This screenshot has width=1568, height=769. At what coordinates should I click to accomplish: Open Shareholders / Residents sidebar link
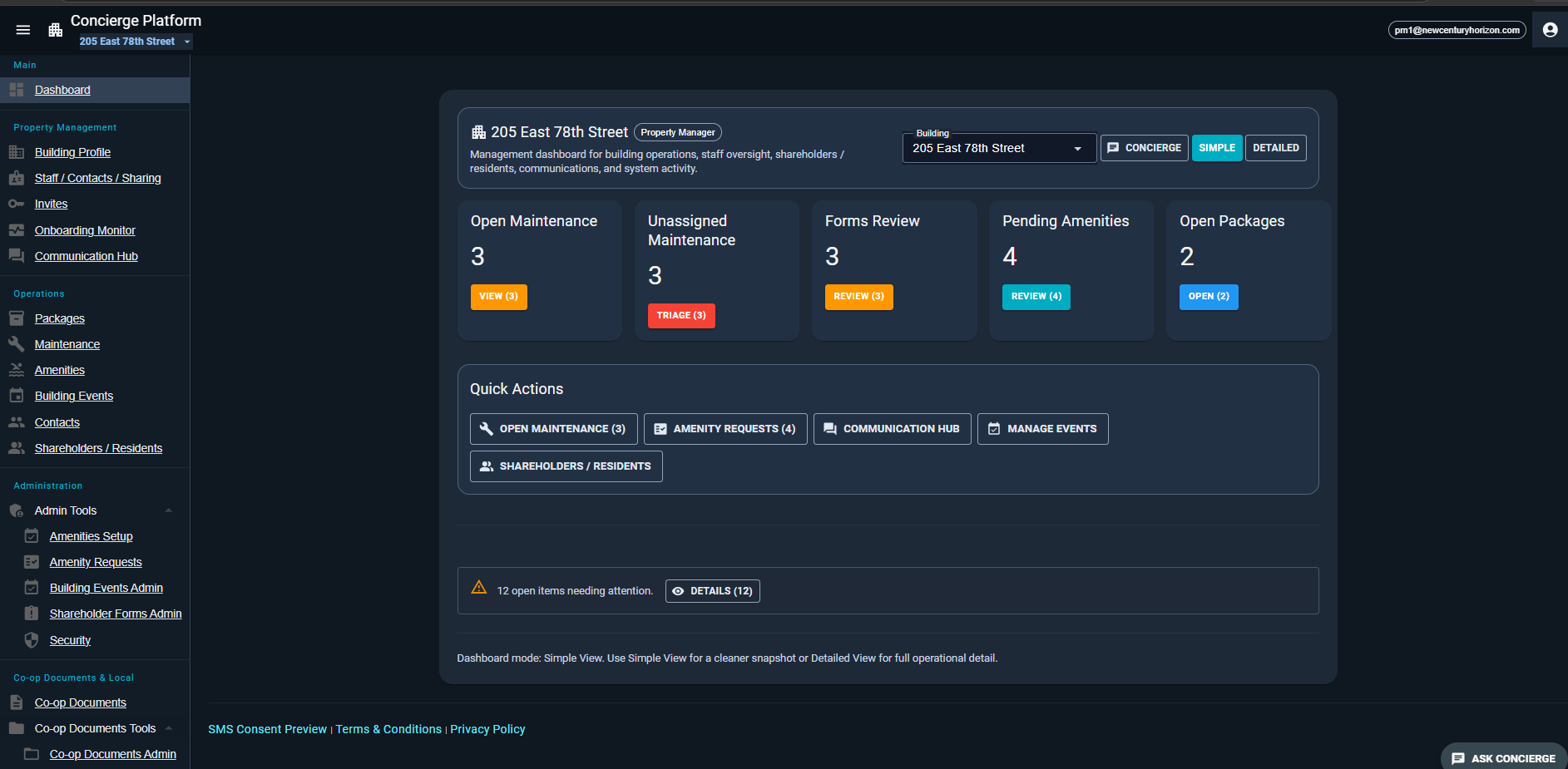99,448
